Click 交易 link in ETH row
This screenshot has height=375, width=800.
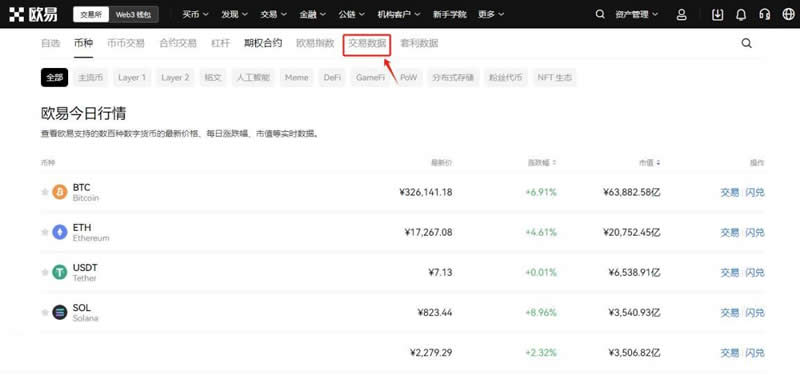click(x=730, y=233)
